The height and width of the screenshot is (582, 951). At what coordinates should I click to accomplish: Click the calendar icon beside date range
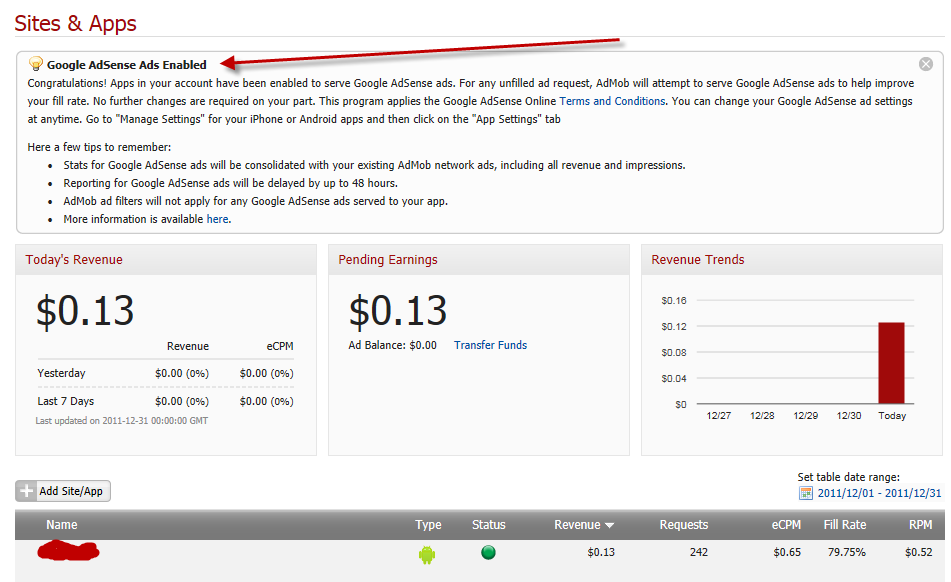[x=805, y=493]
